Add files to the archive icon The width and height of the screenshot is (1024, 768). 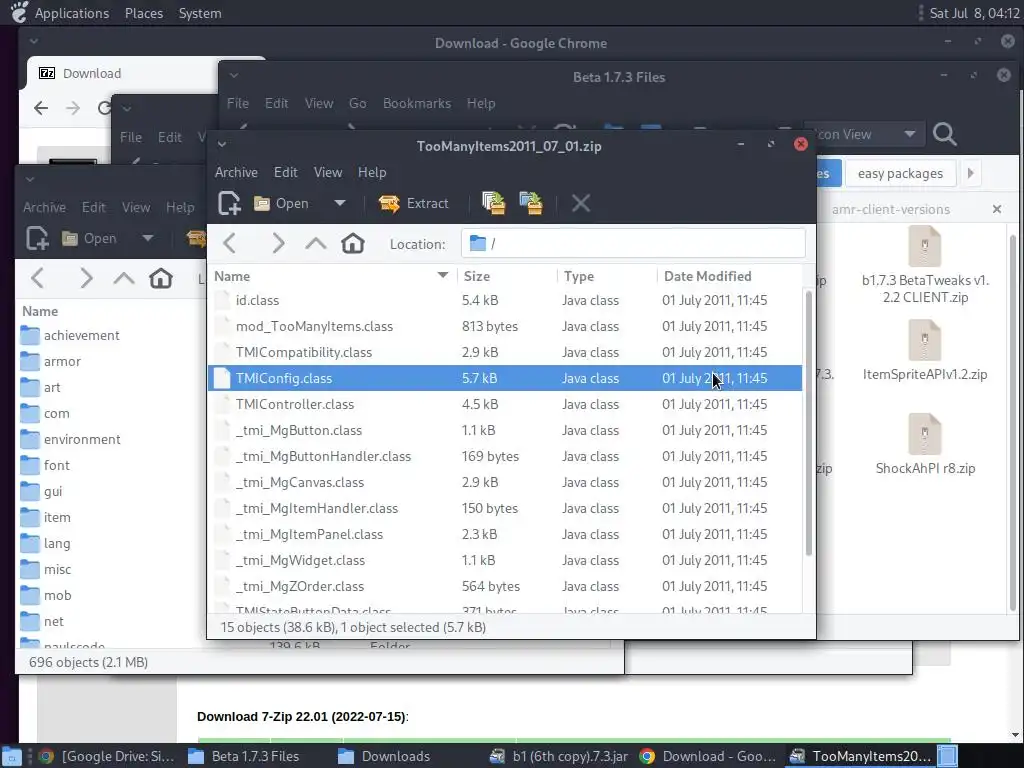click(494, 203)
